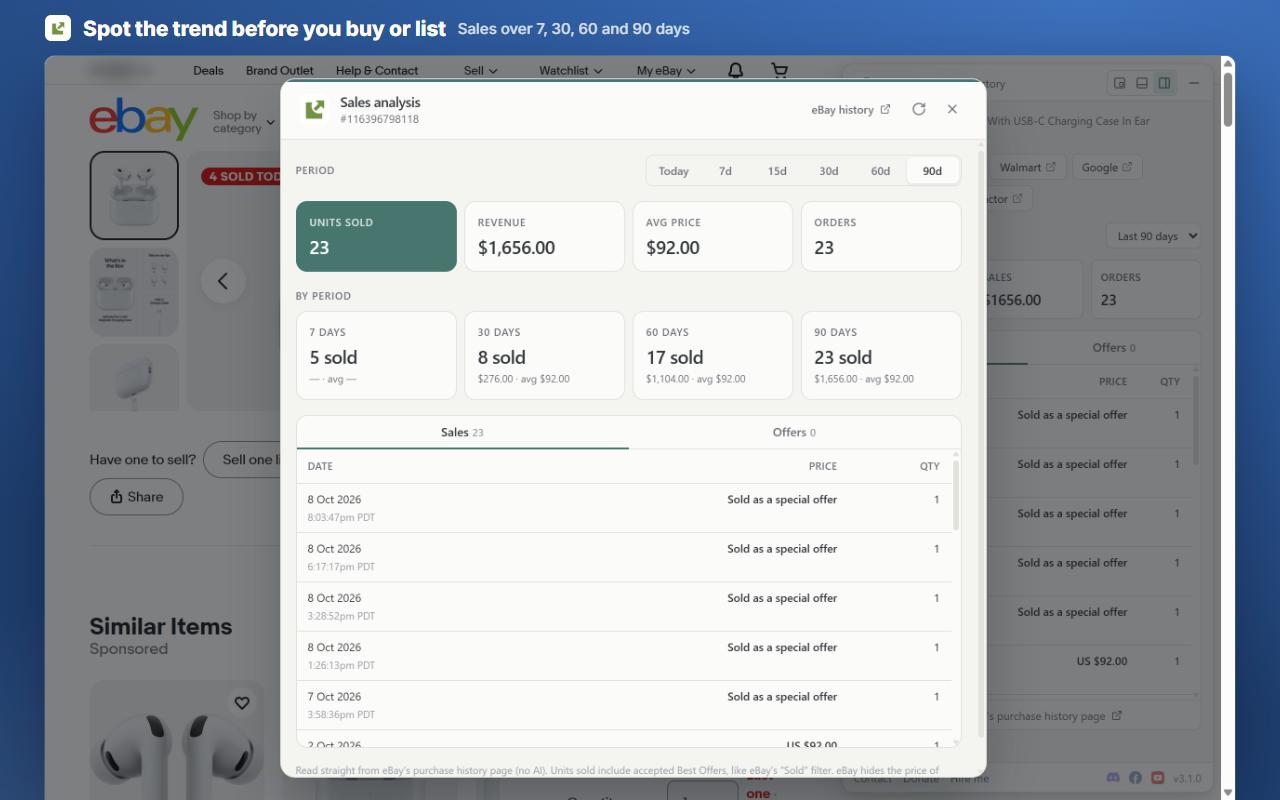
Task: Switch to the Offers tab in dialog
Action: [x=795, y=432]
